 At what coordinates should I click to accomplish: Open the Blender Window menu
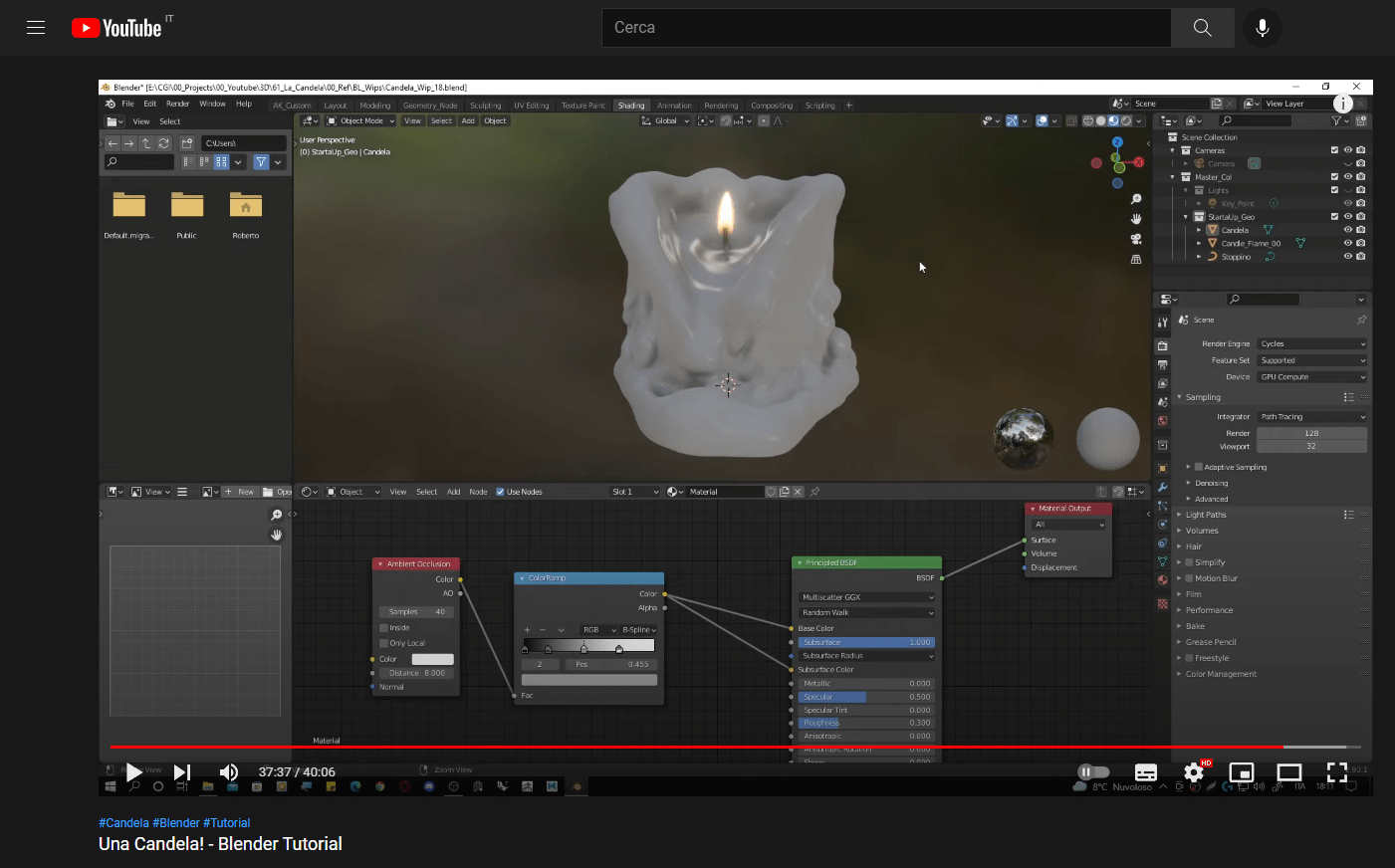[212, 104]
